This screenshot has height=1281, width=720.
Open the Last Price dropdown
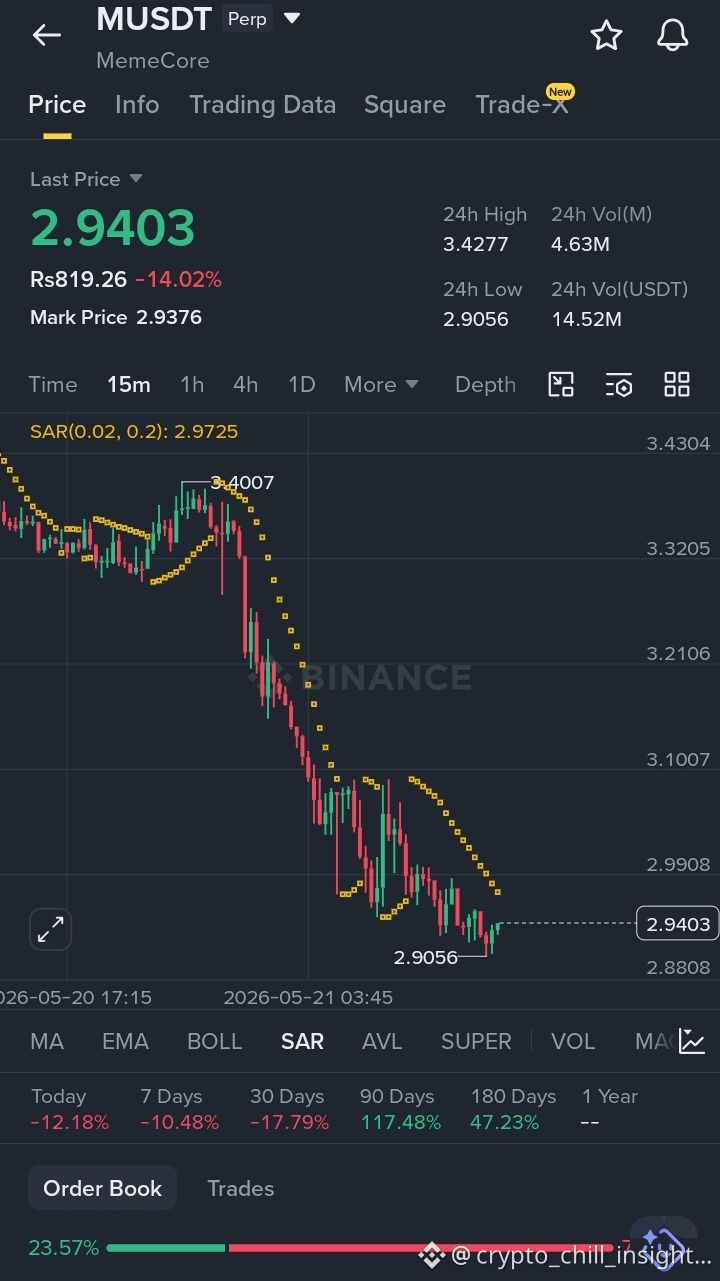click(x=86, y=179)
